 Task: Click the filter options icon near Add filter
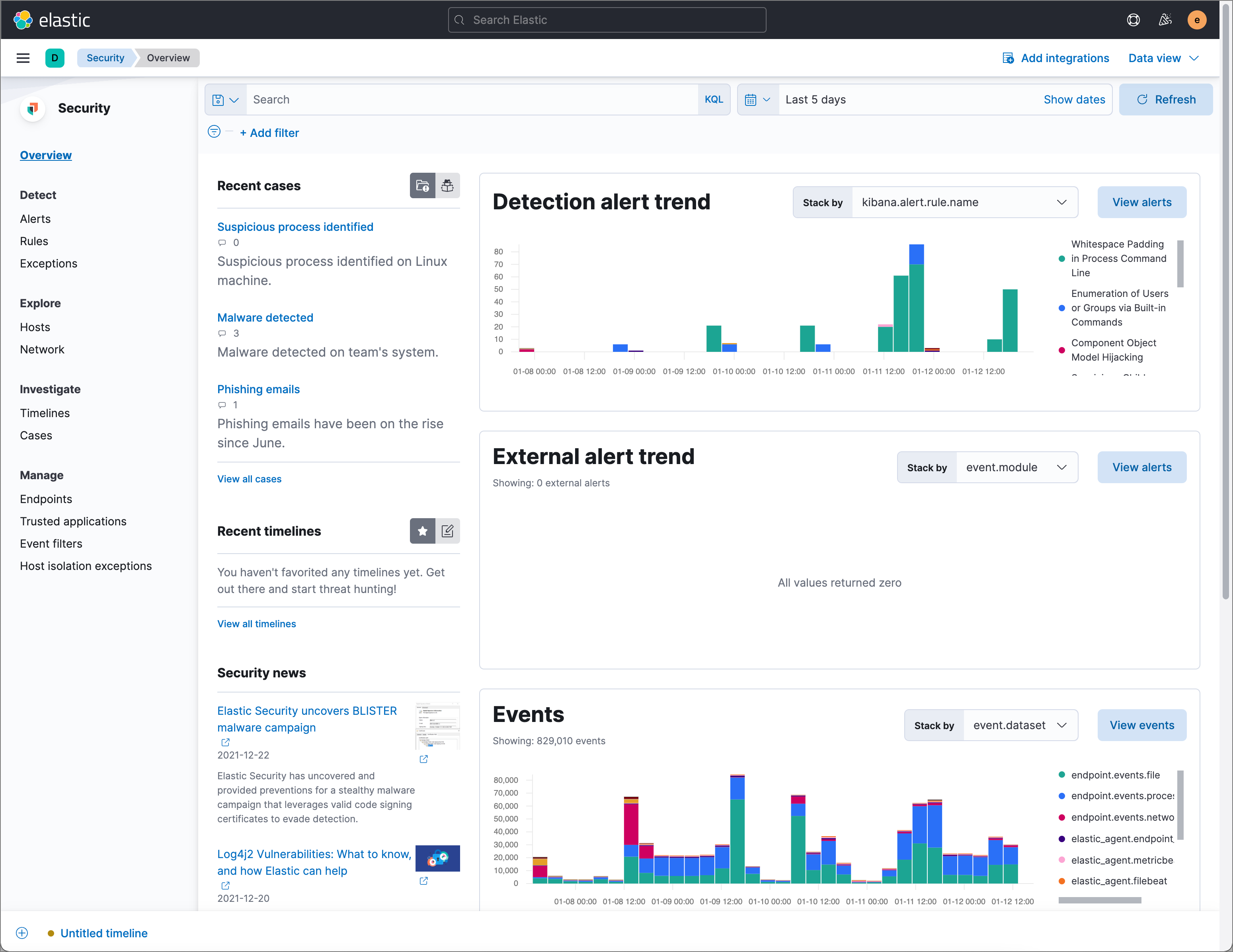tap(214, 132)
